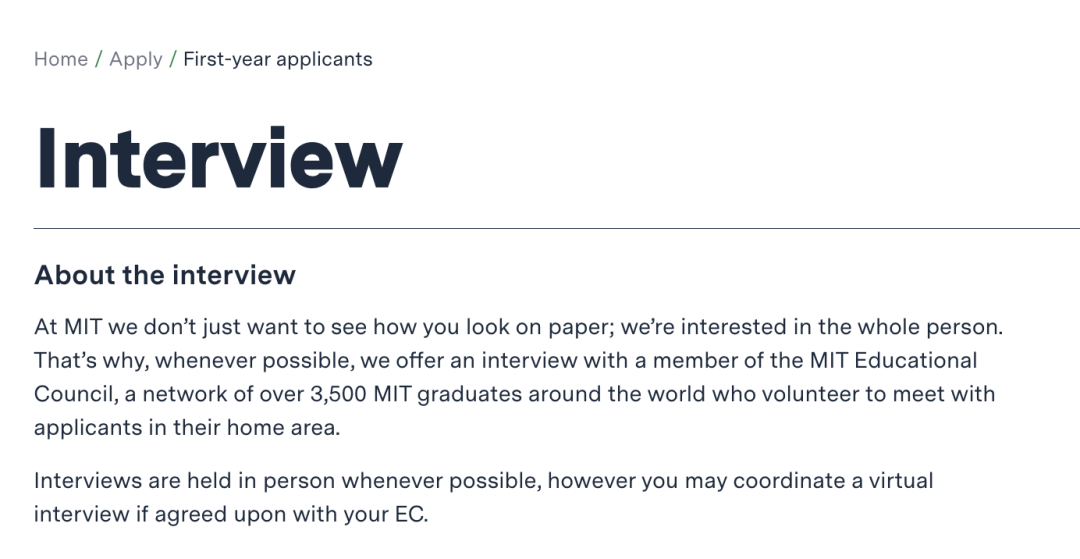
Task: Click the slash separator after Apply
Action: 173,59
